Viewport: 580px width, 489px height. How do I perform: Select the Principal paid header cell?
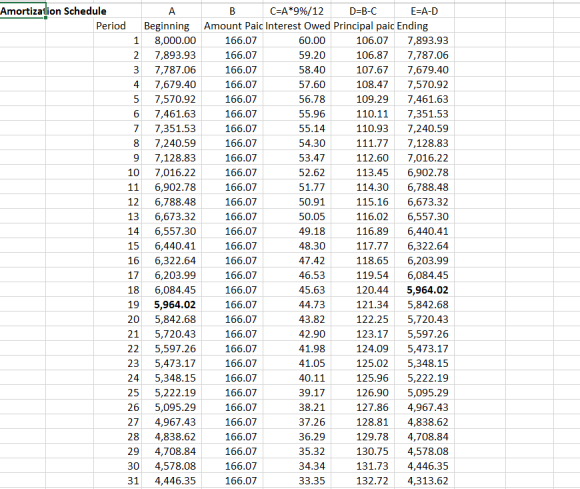point(363,26)
